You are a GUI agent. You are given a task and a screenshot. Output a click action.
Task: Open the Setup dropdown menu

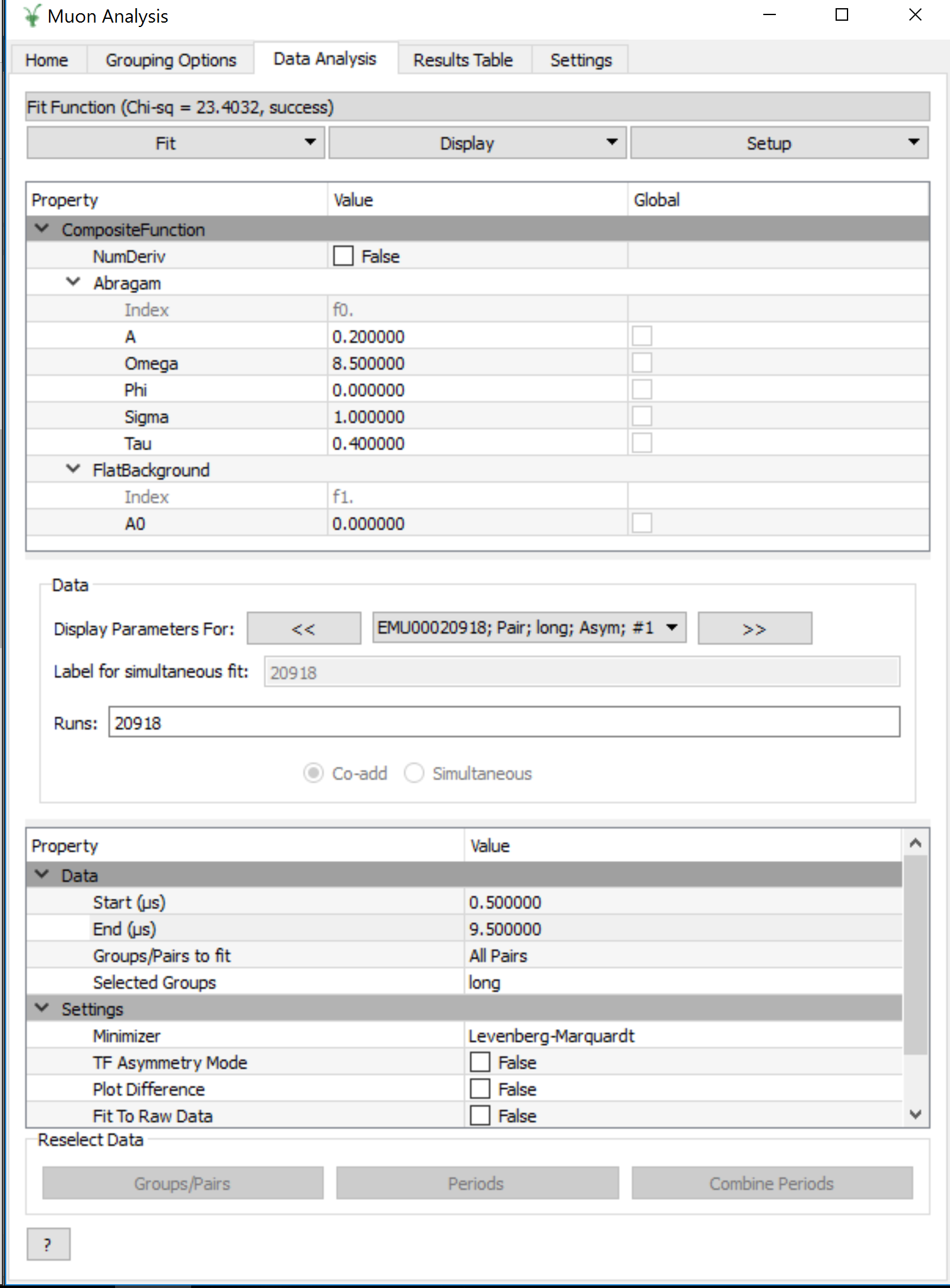pos(778,143)
